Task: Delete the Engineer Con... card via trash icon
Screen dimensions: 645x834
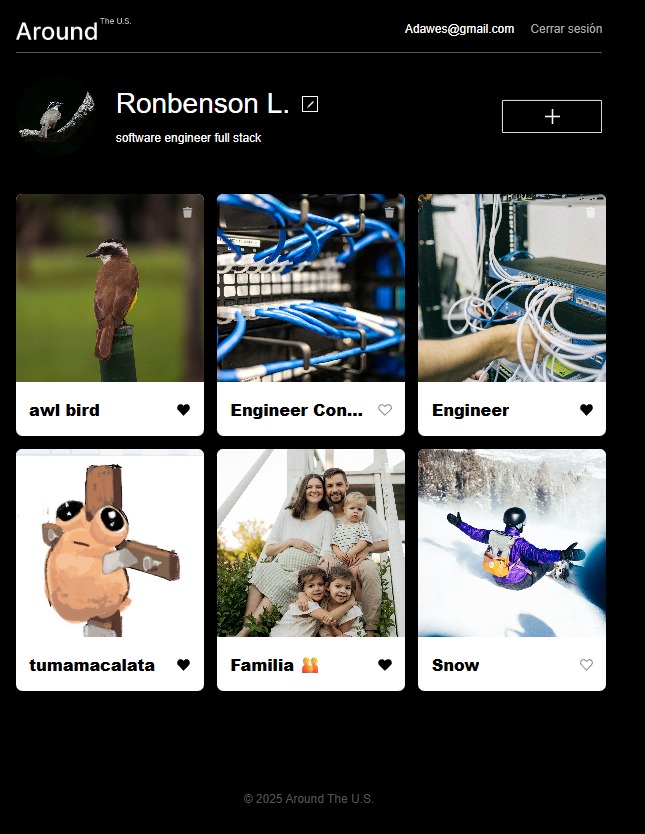Action: pyautogui.click(x=389, y=212)
